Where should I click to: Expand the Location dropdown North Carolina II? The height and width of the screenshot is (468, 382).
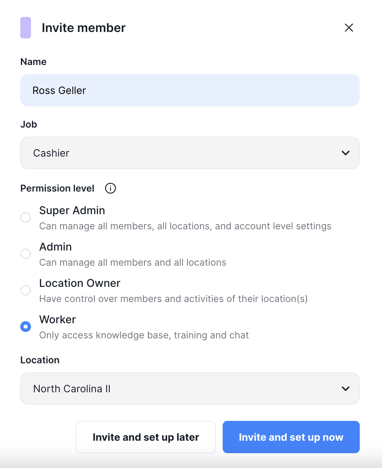pos(190,389)
